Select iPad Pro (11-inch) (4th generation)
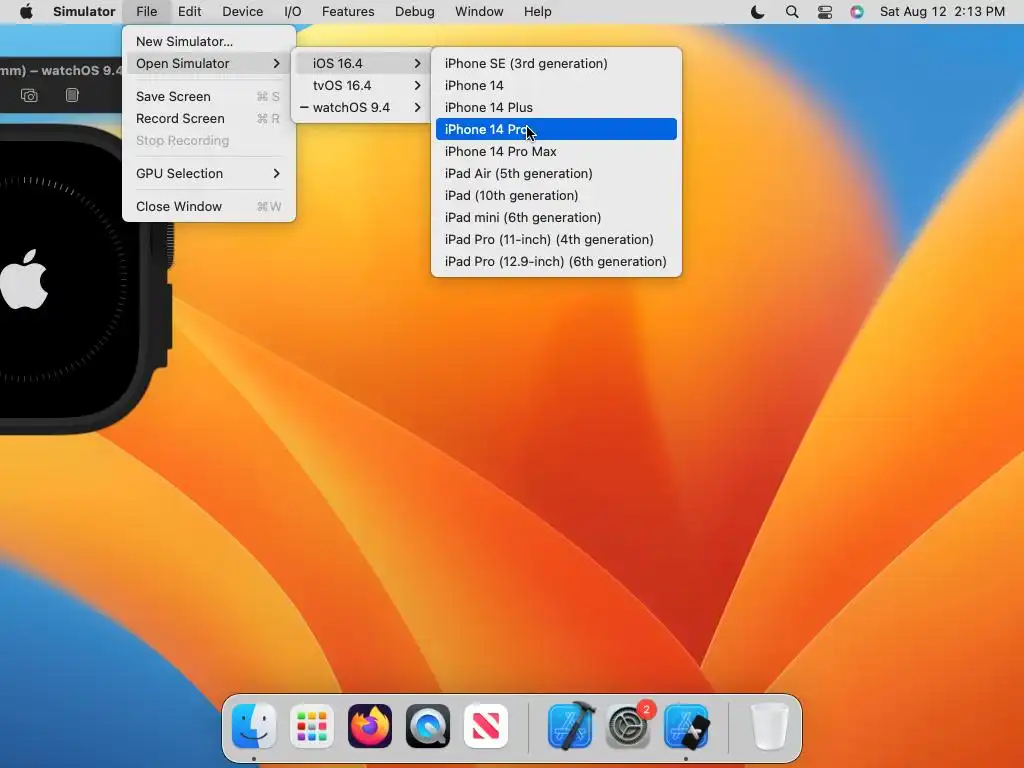1024x768 pixels. click(556, 240)
